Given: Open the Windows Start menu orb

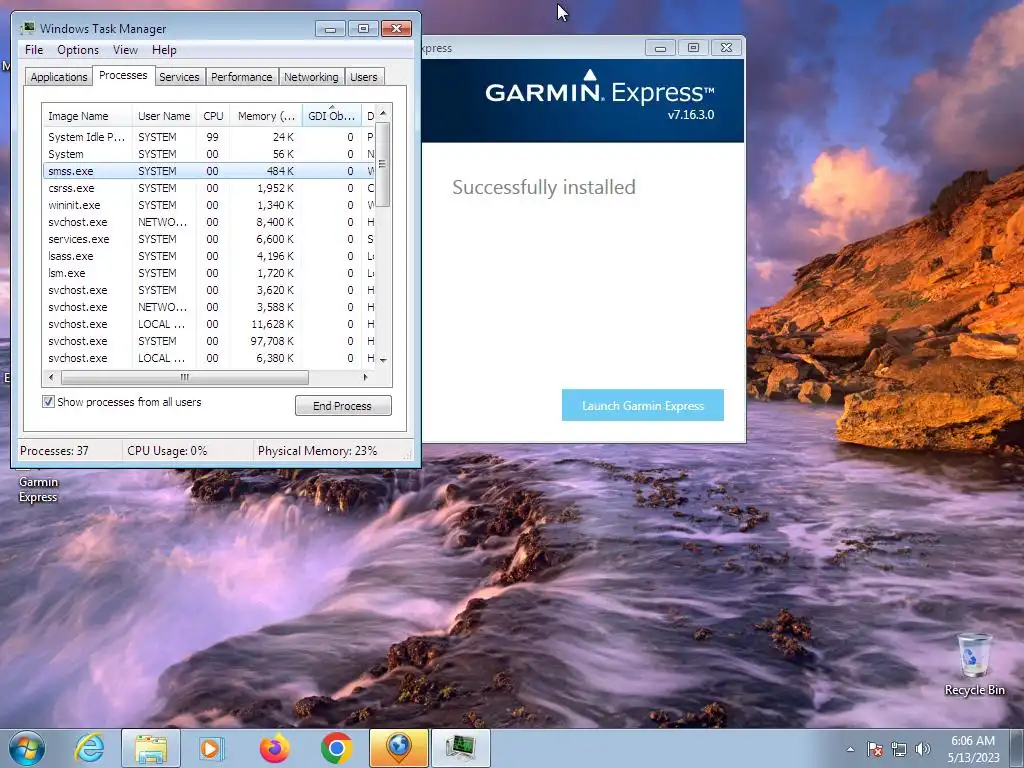Looking at the screenshot, I should (27, 748).
